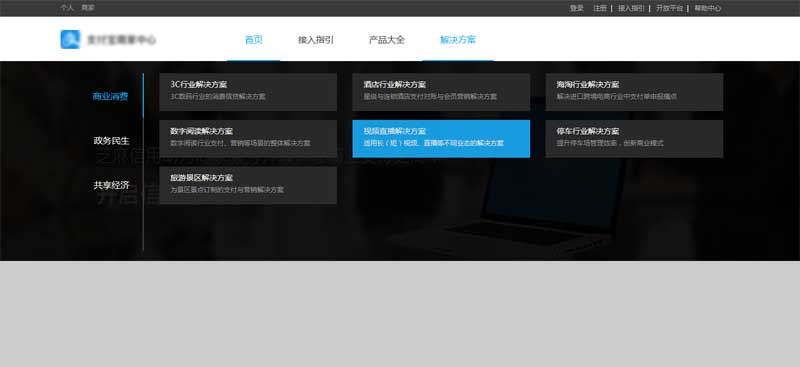The image size is (800, 367).
Task: Click the blue site logo icon
Action: coord(70,39)
